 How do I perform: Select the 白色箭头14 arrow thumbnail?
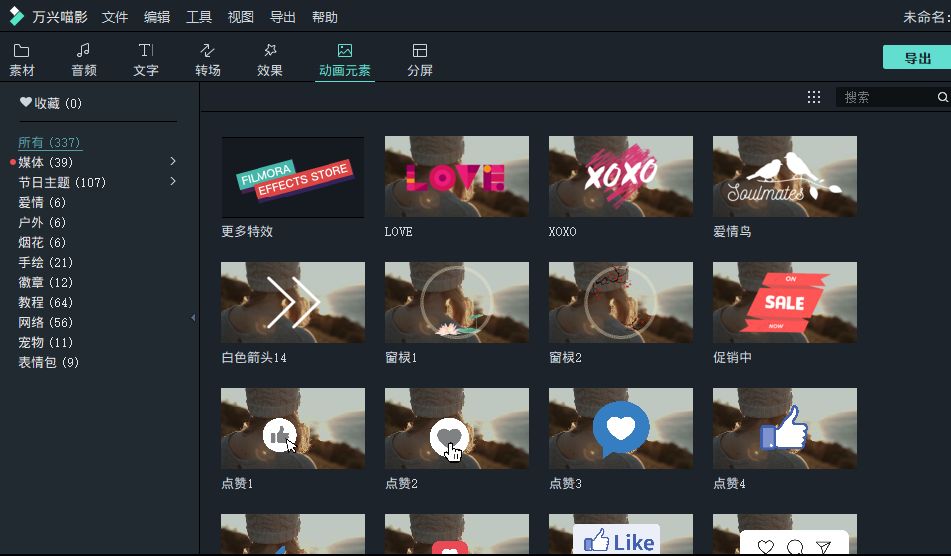(x=293, y=303)
